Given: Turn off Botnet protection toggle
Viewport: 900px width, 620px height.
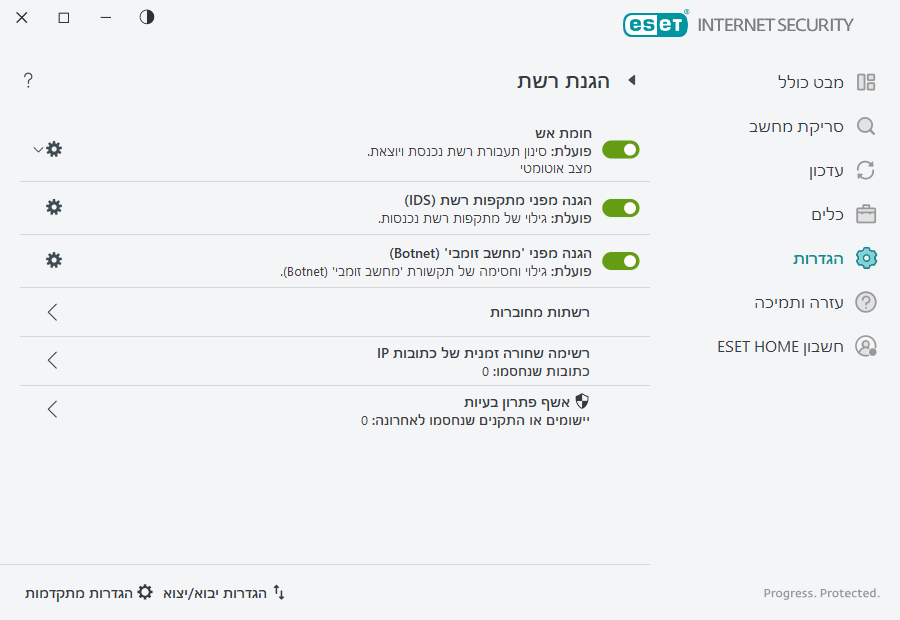Looking at the screenshot, I should 620,261.
